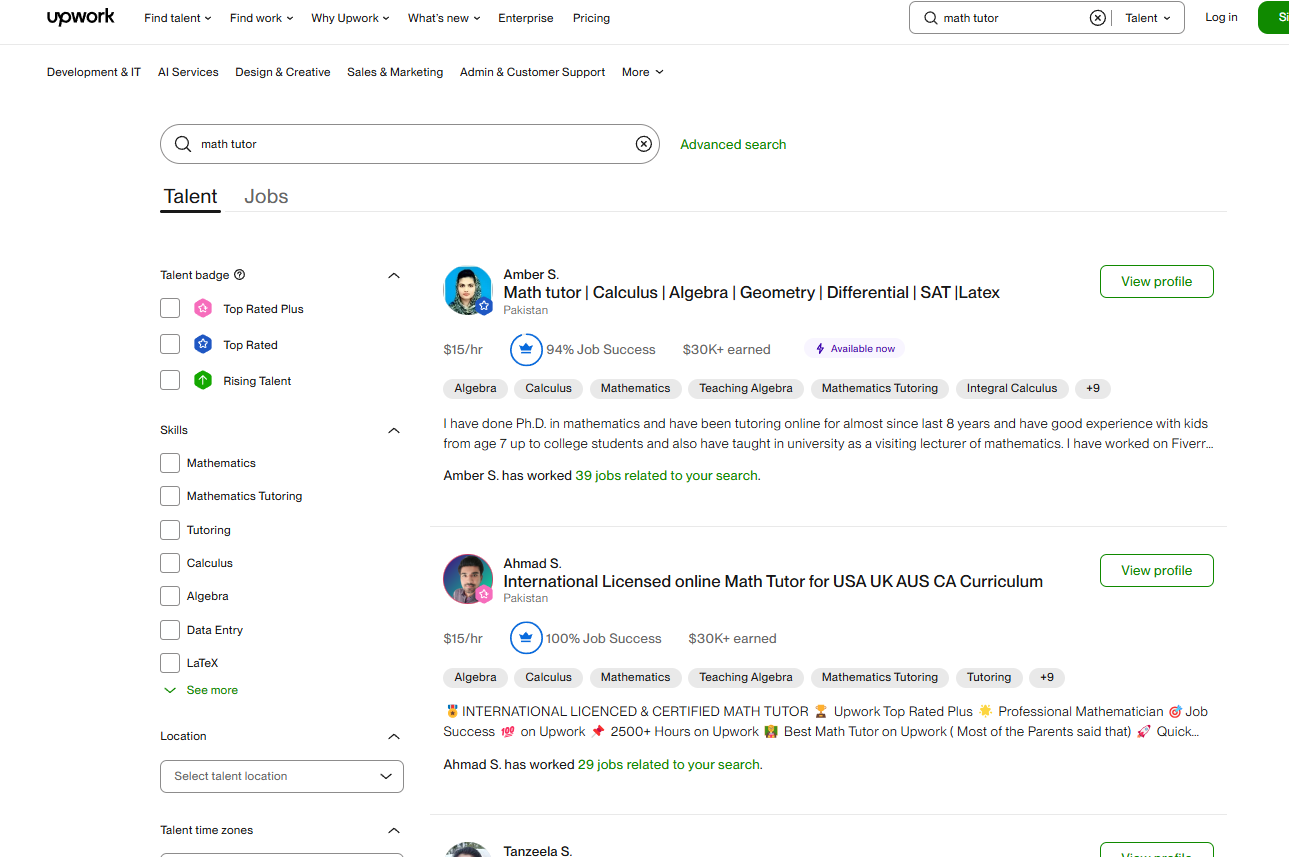Screen dimensions: 1289x857
Task: Open Amber S. Math tutor title link
Action: click(x=752, y=292)
